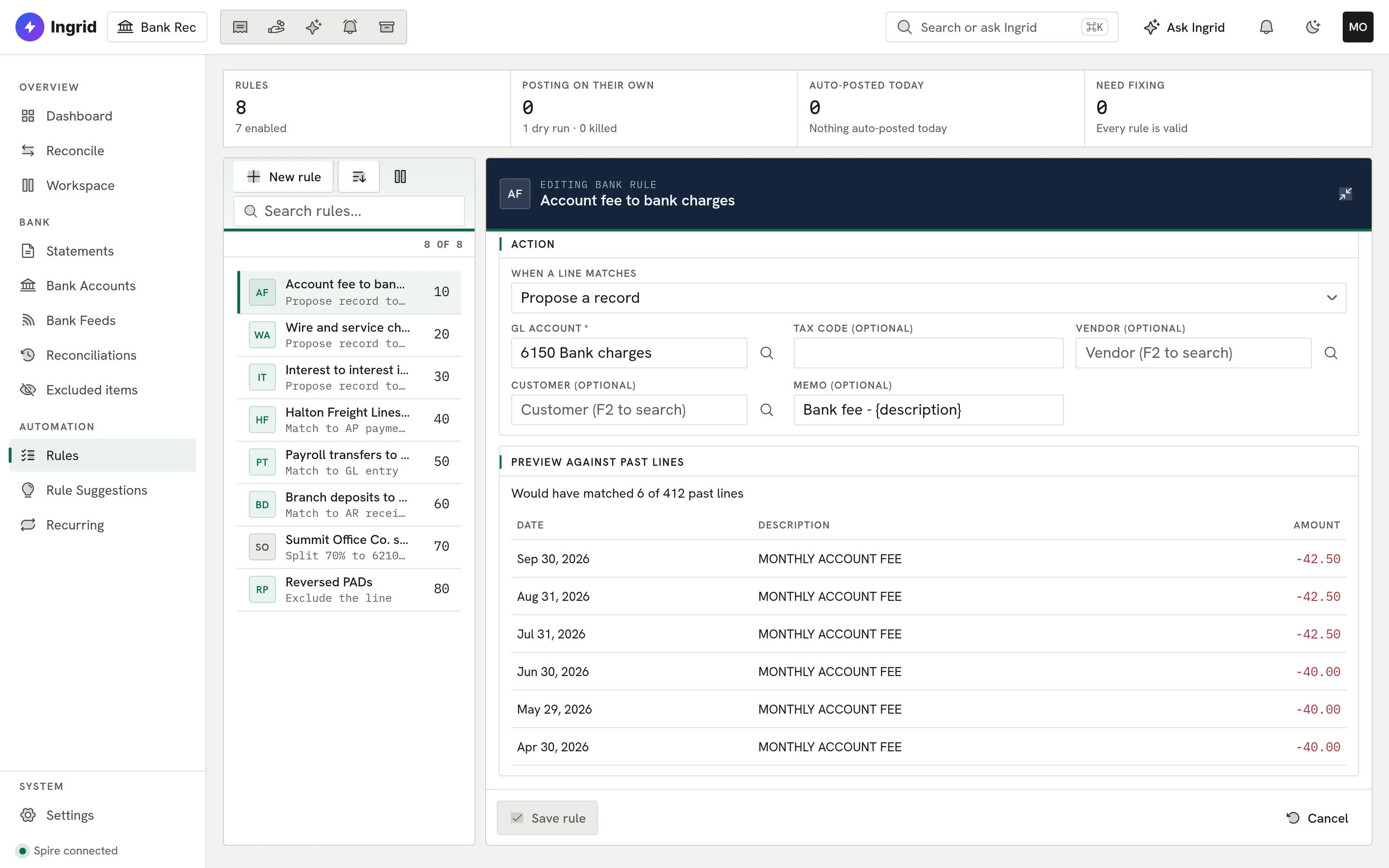Click the hand-with-coins payments toolbar icon
This screenshot has width=1389, height=868.
[277, 27]
